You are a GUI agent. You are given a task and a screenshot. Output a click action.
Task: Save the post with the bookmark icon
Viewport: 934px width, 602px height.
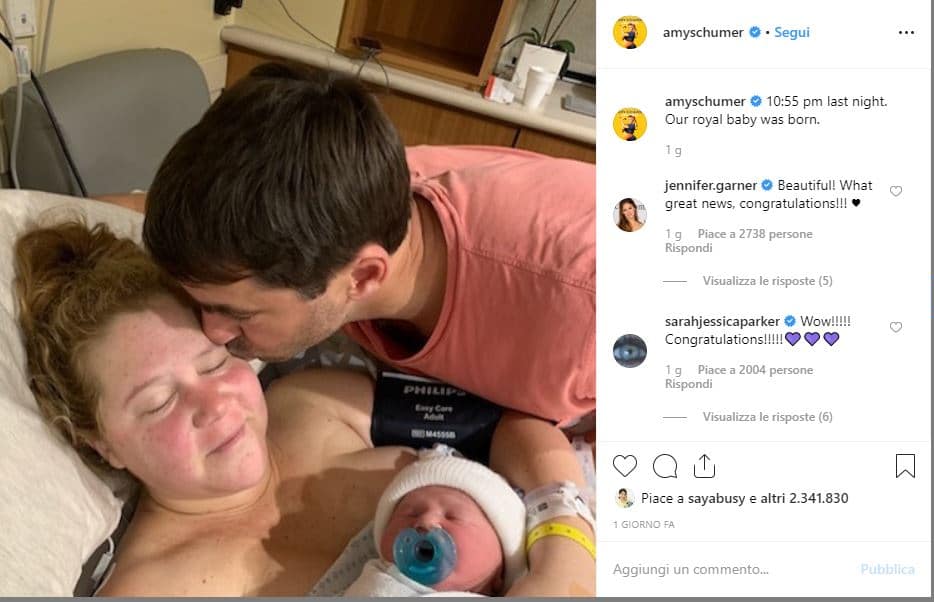point(905,466)
